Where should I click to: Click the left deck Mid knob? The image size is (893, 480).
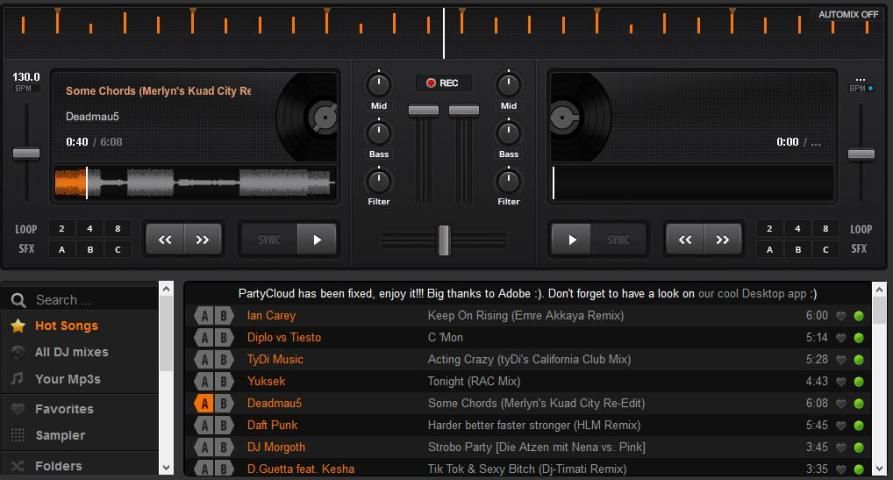tap(379, 84)
